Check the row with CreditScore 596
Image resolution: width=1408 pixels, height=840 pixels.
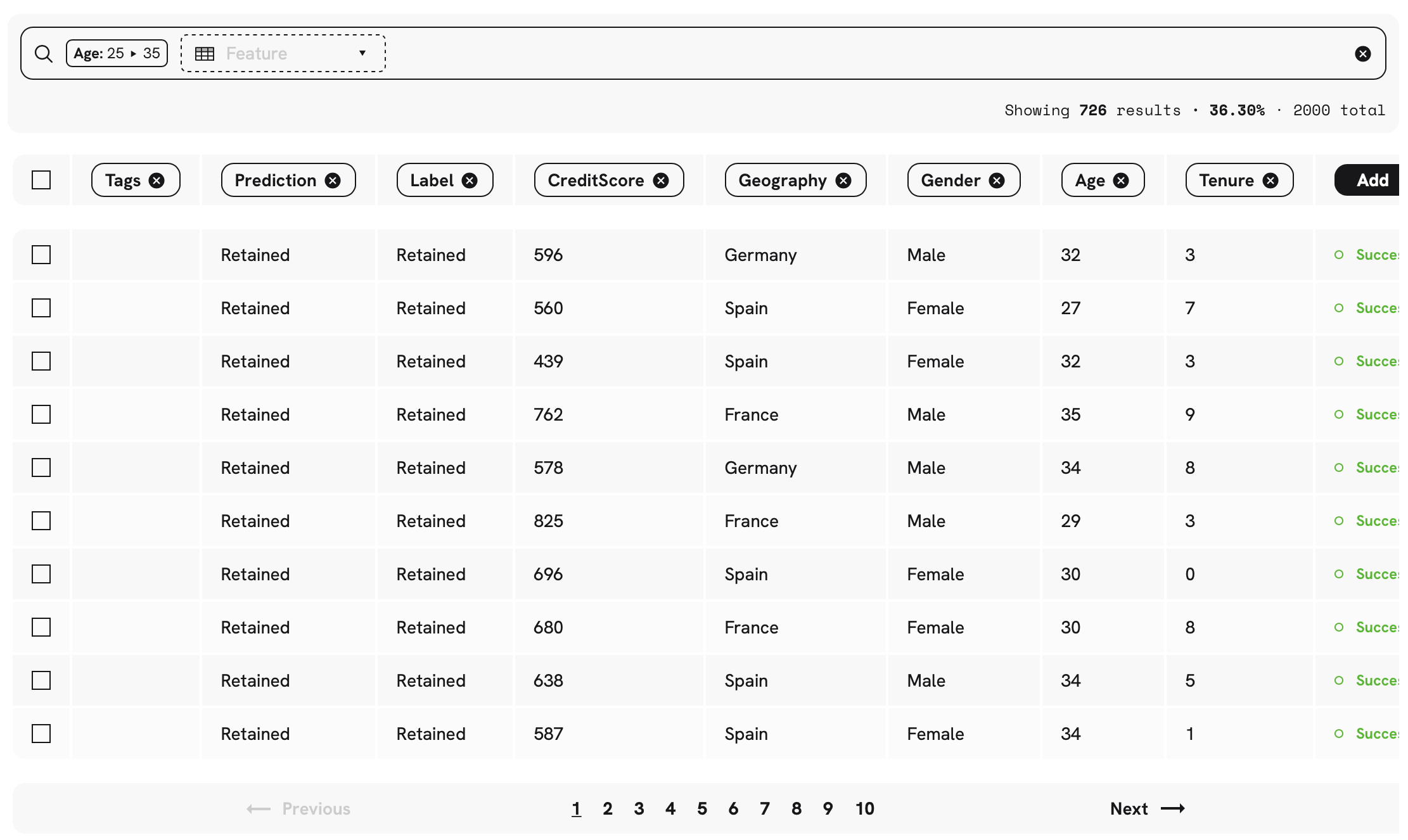[x=41, y=255]
